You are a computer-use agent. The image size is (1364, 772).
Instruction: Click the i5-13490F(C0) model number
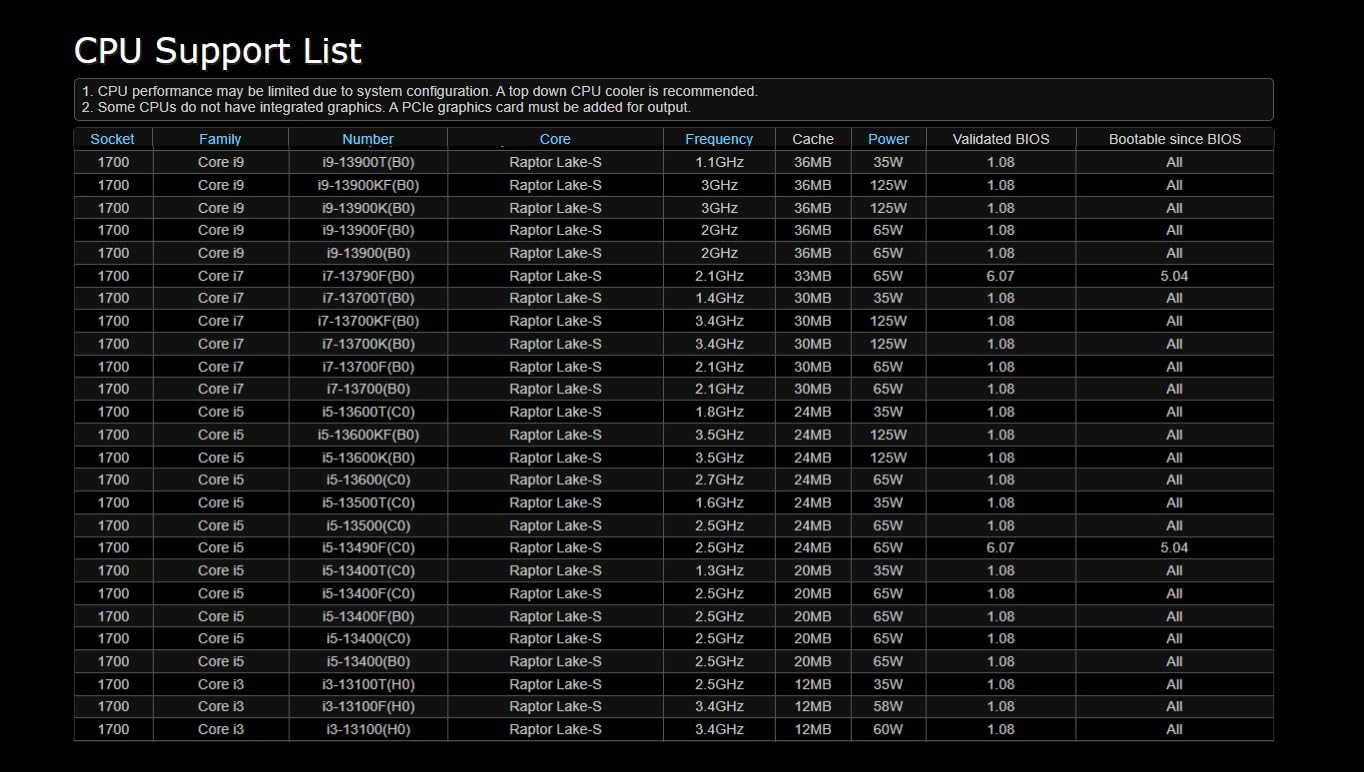click(368, 548)
